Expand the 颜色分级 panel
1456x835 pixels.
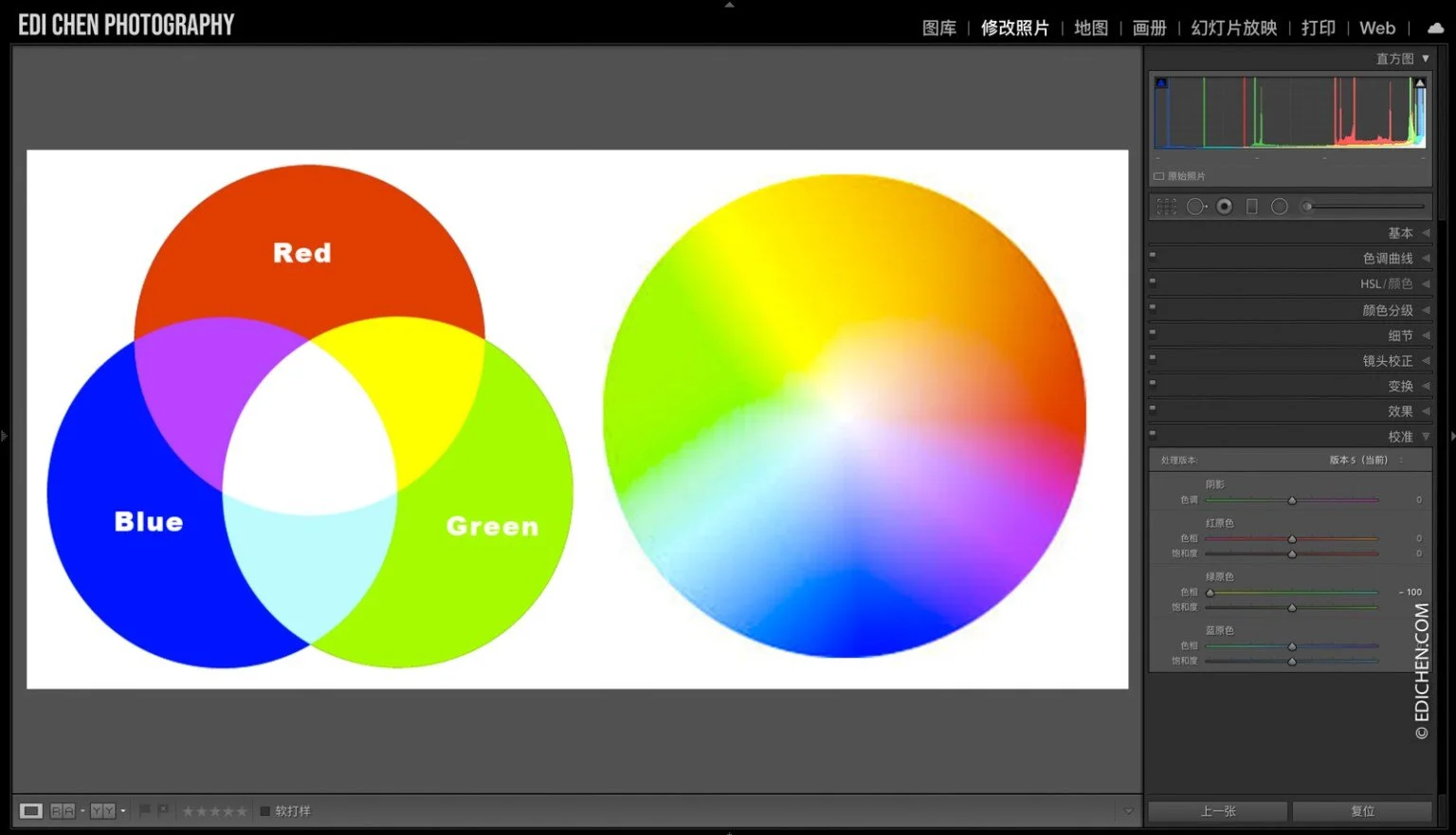1426,311
